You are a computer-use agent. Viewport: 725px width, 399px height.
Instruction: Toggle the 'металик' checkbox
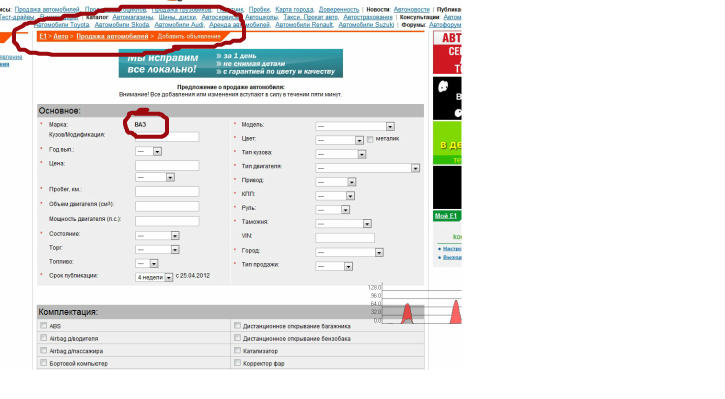point(370,139)
